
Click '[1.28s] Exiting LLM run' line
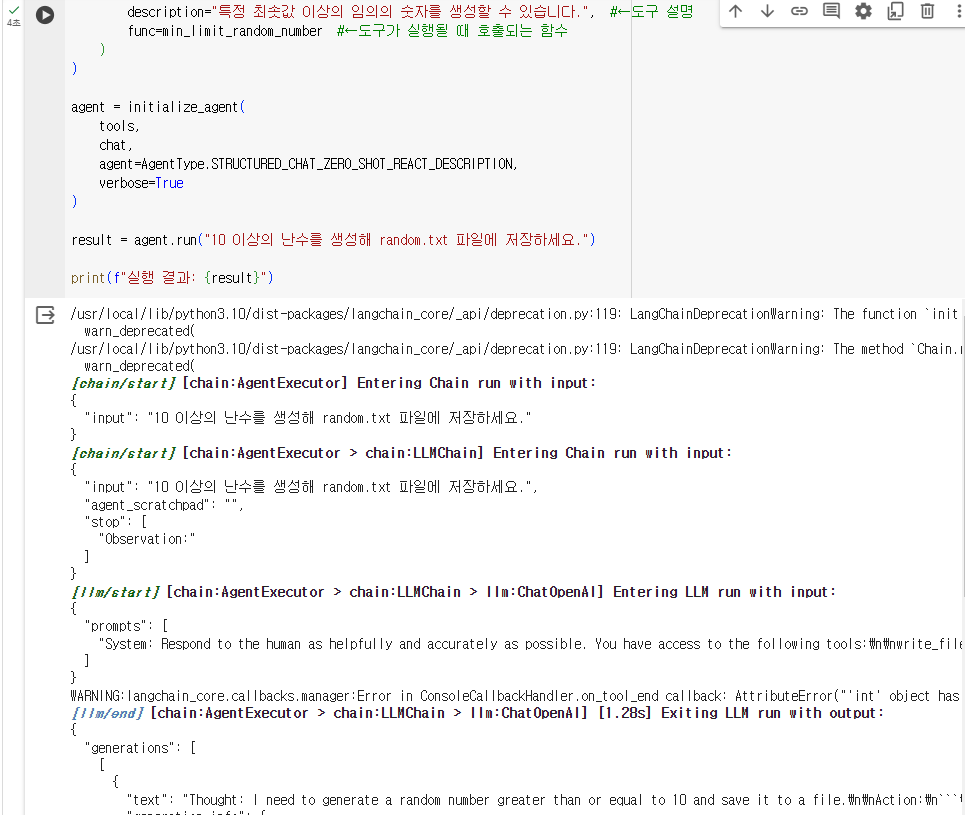click(478, 713)
